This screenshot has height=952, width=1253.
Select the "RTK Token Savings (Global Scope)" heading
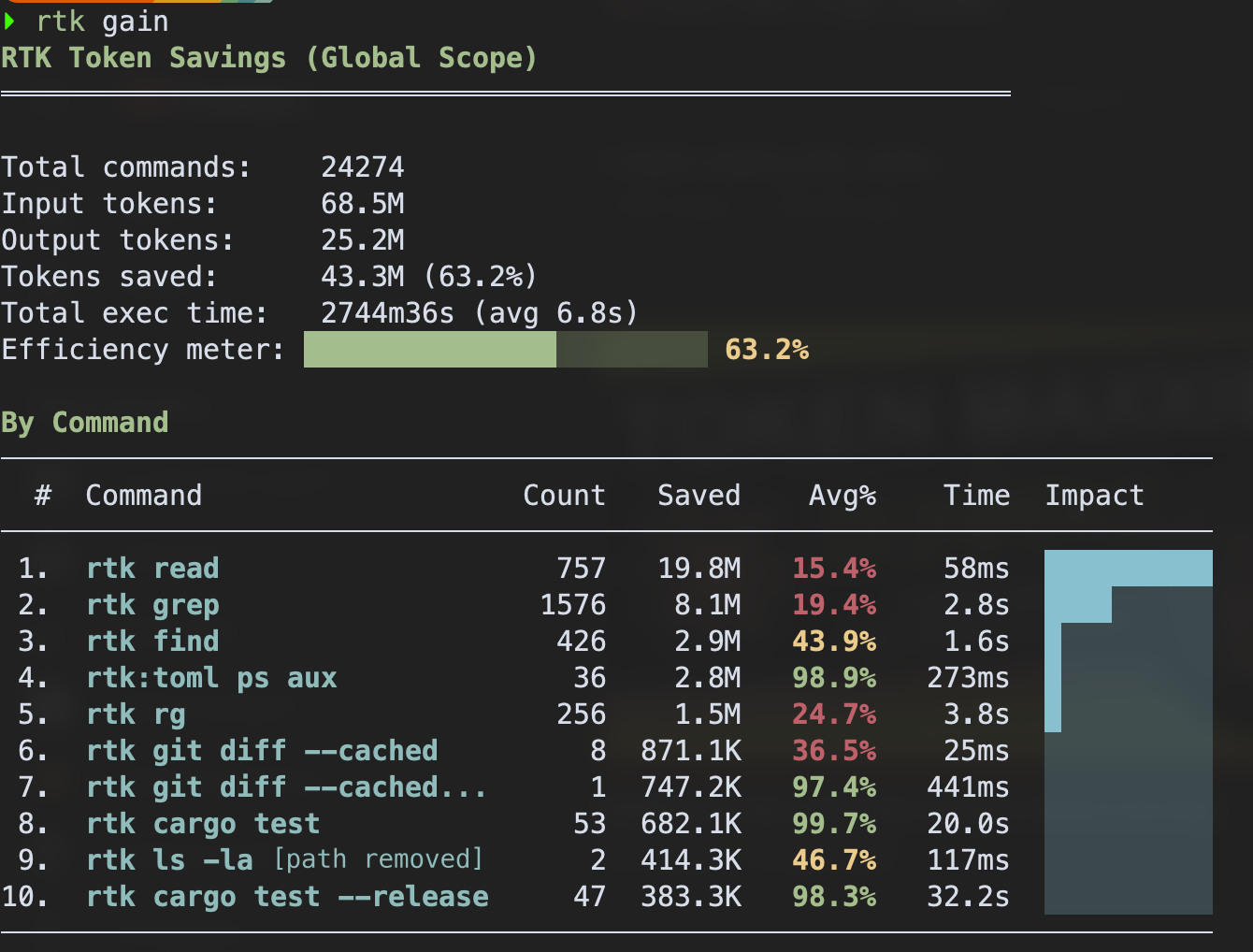(x=269, y=58)
